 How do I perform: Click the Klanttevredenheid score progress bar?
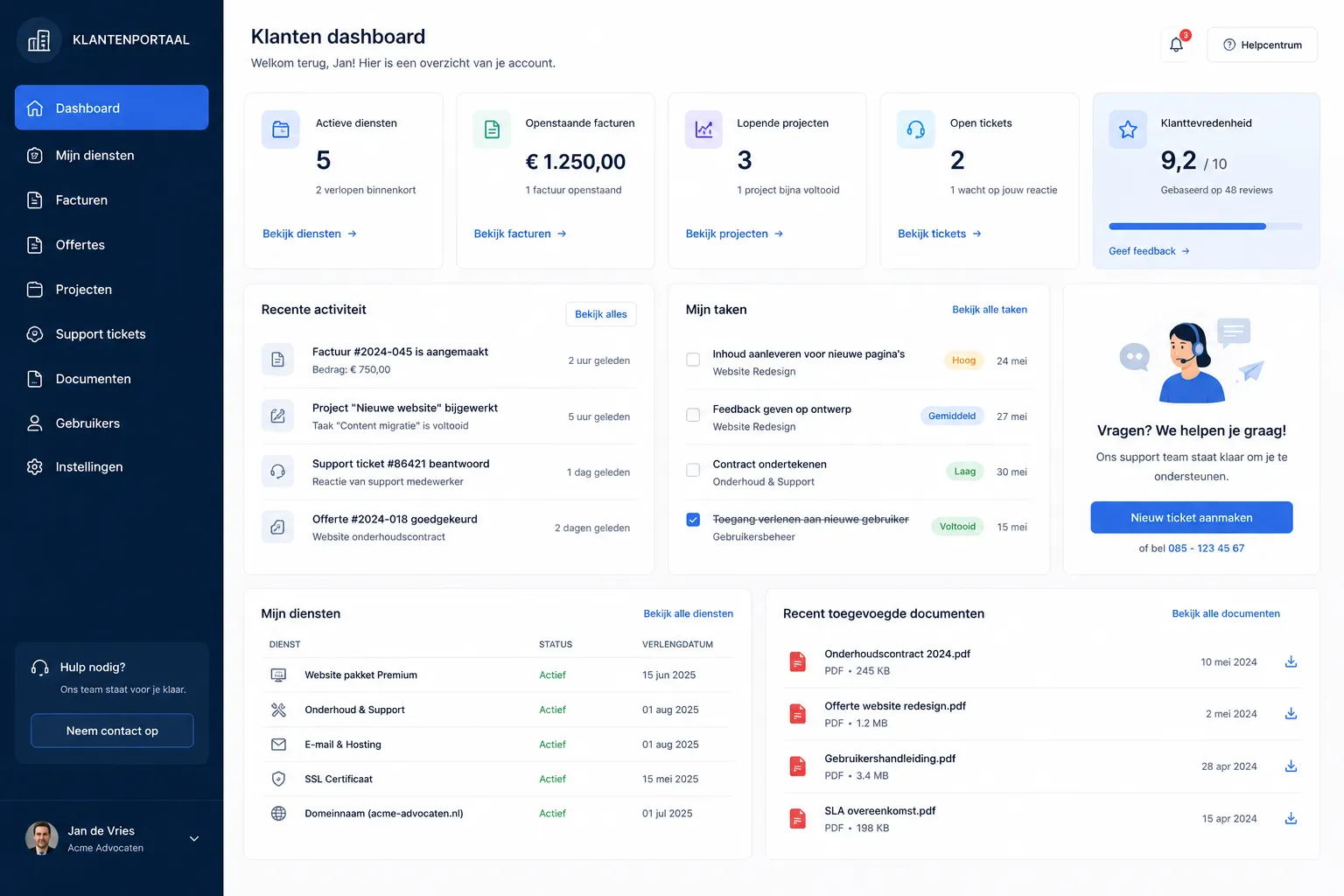pyautogui.click(x=1205, y=227)
